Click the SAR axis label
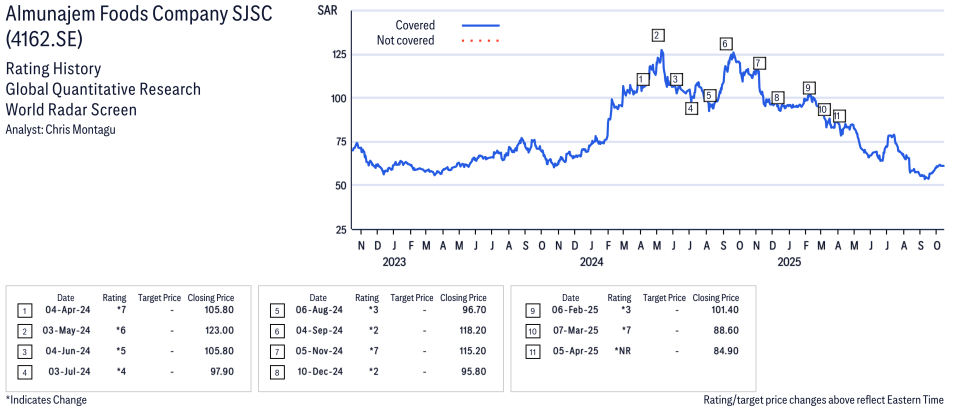The width and height of the screenshot is (955, 407). tap(326, 10)
